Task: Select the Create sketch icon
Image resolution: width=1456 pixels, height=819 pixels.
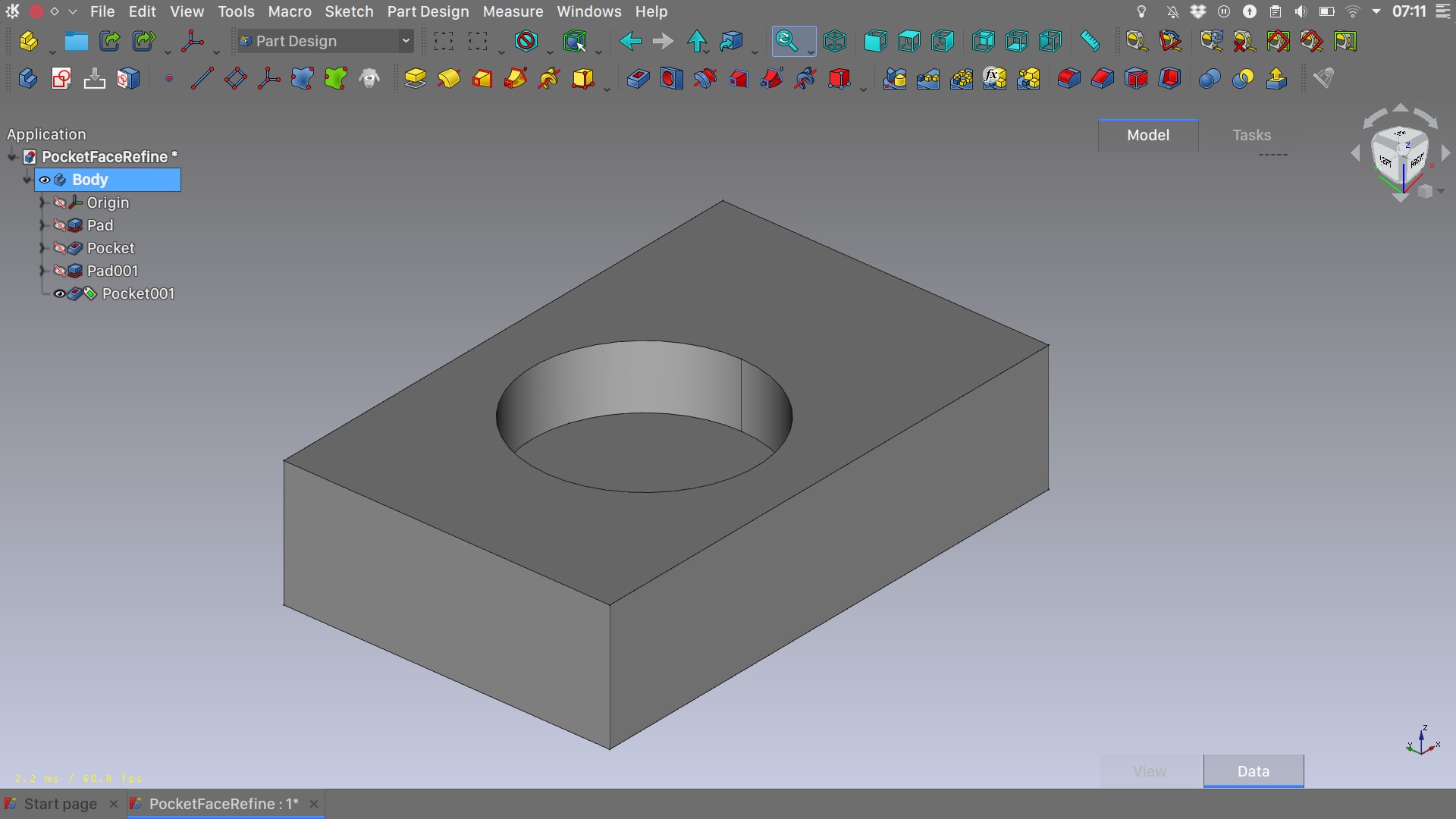Action: [61, 78]
